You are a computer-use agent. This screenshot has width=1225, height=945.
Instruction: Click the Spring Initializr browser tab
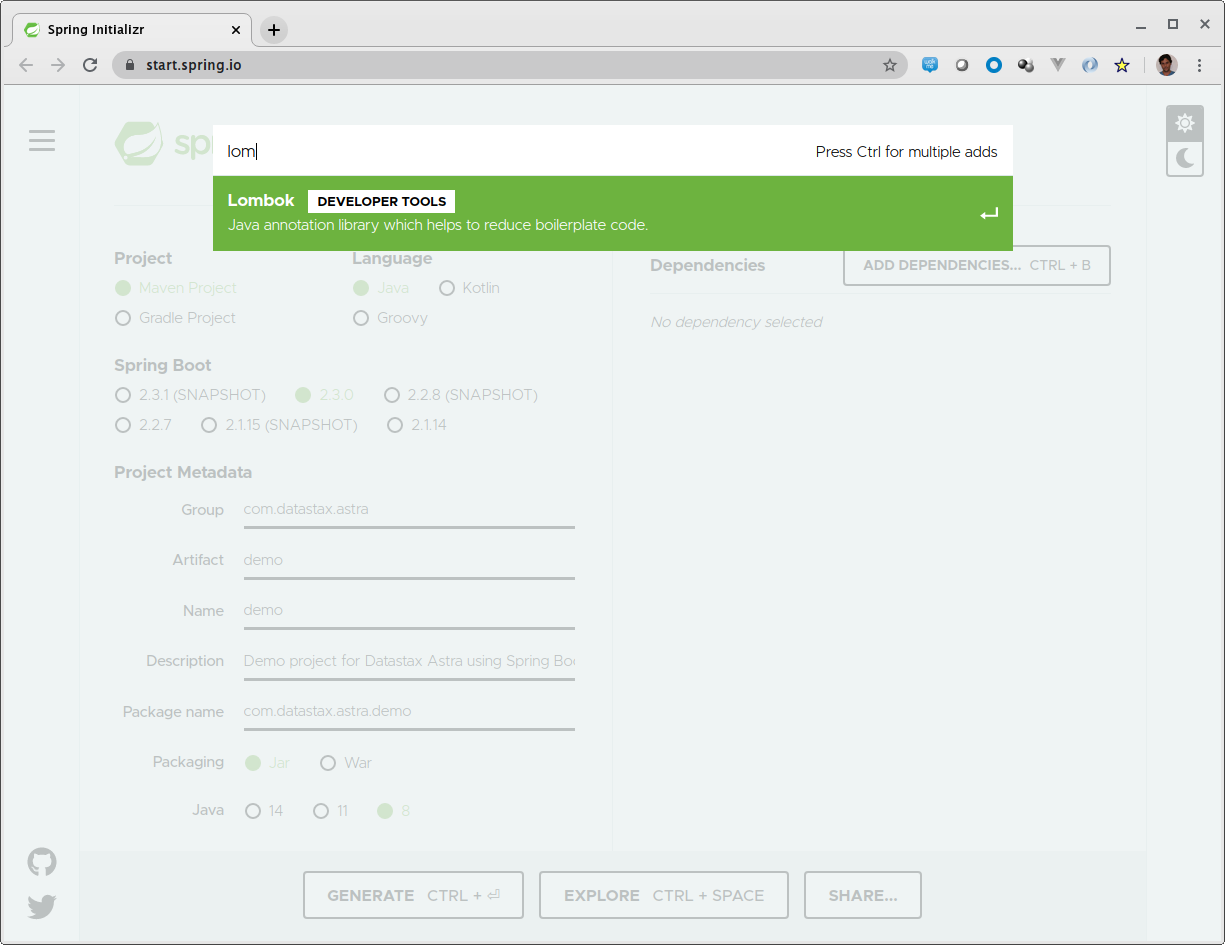pos(131,30)
